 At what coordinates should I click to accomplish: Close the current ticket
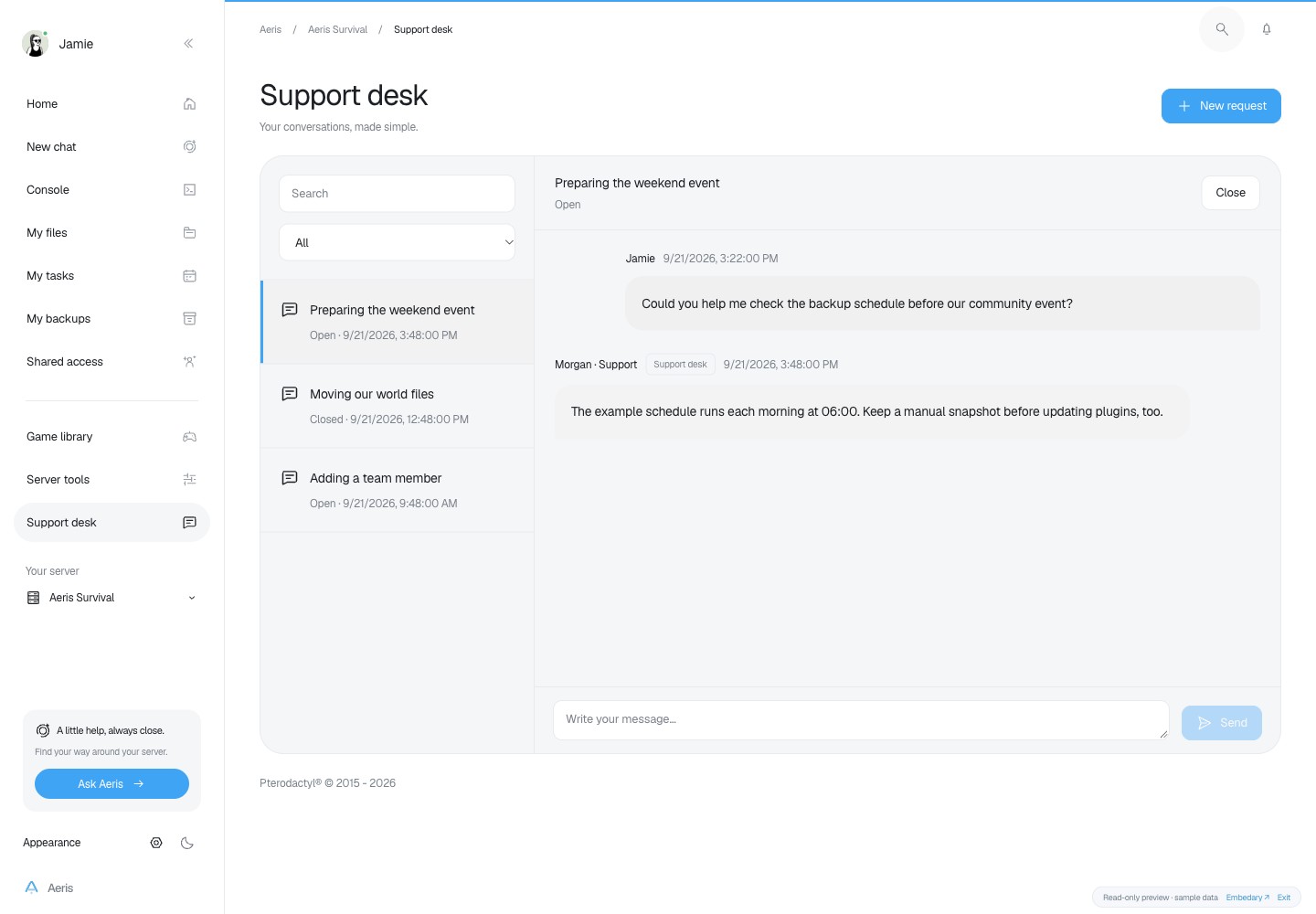[1230, 193]
